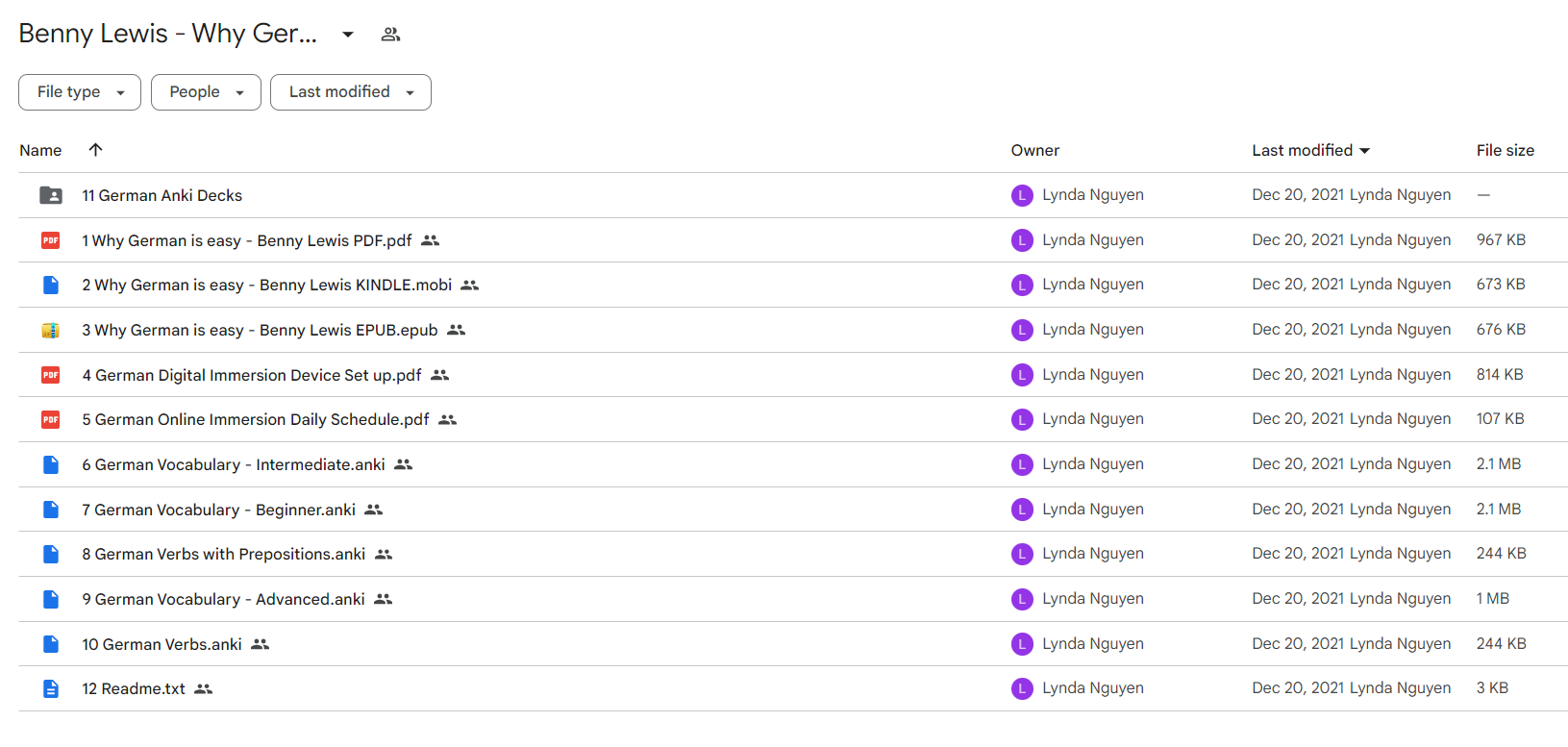Click the owner avatar in the Anki Decks row

1022,195
